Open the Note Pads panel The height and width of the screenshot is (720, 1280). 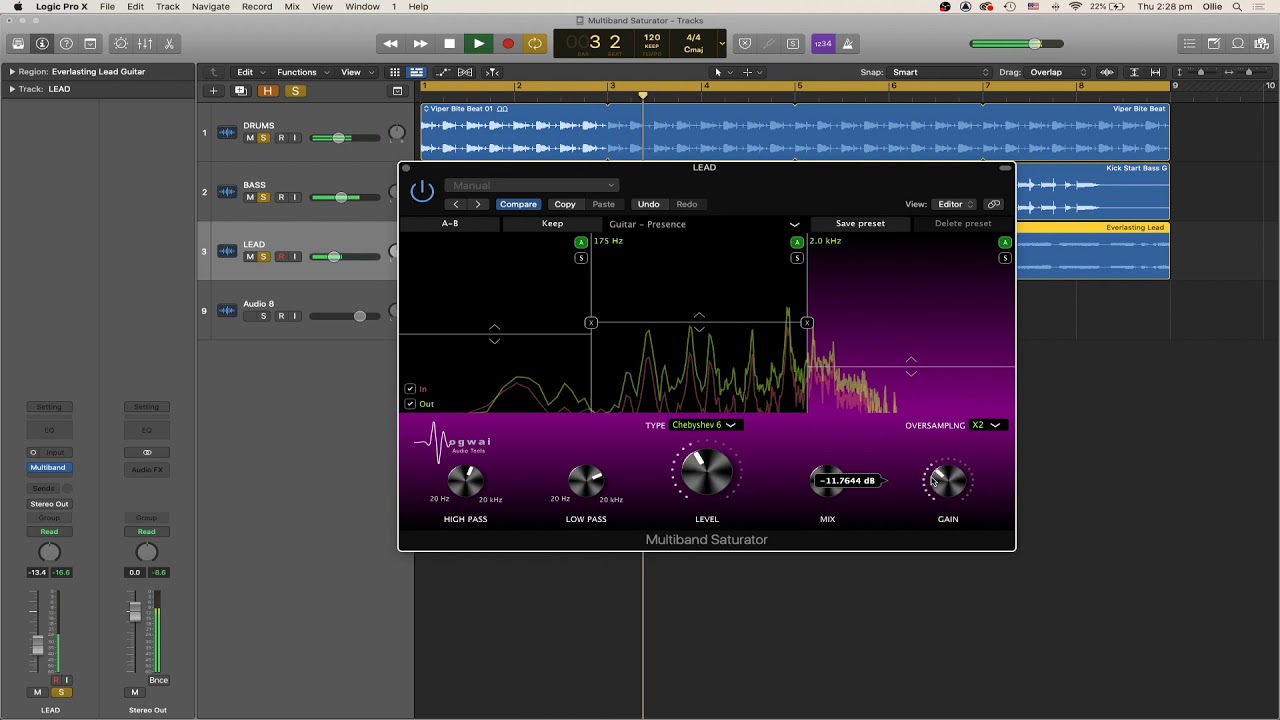[1214, 44]
